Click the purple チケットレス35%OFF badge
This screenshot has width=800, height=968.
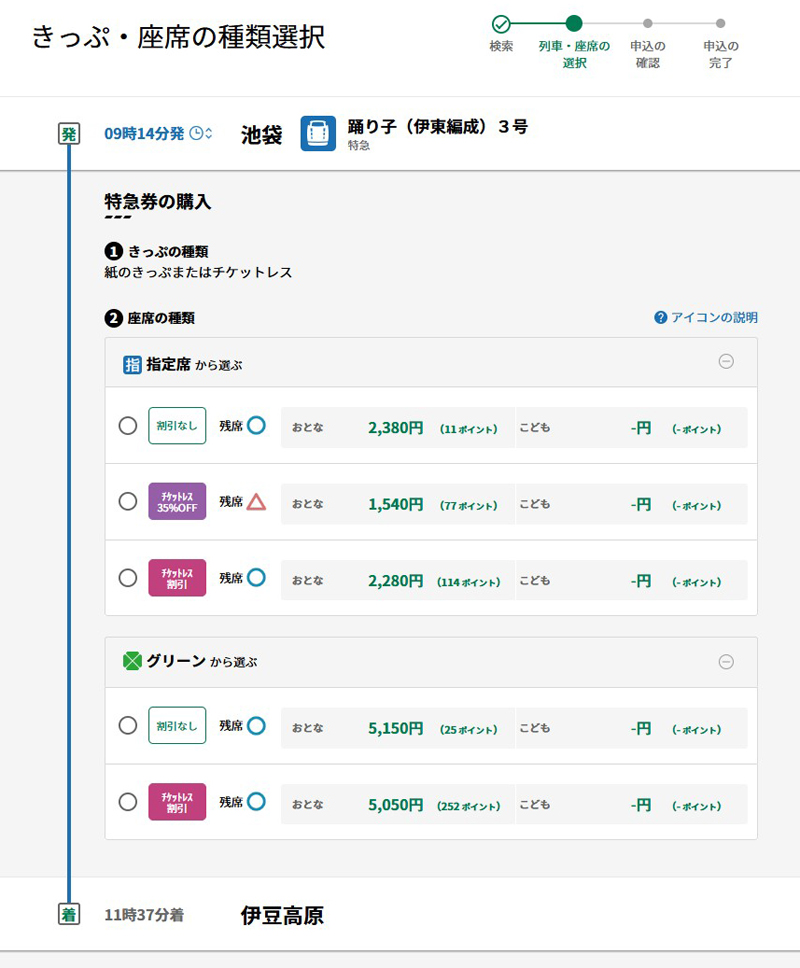coord(177,502)
